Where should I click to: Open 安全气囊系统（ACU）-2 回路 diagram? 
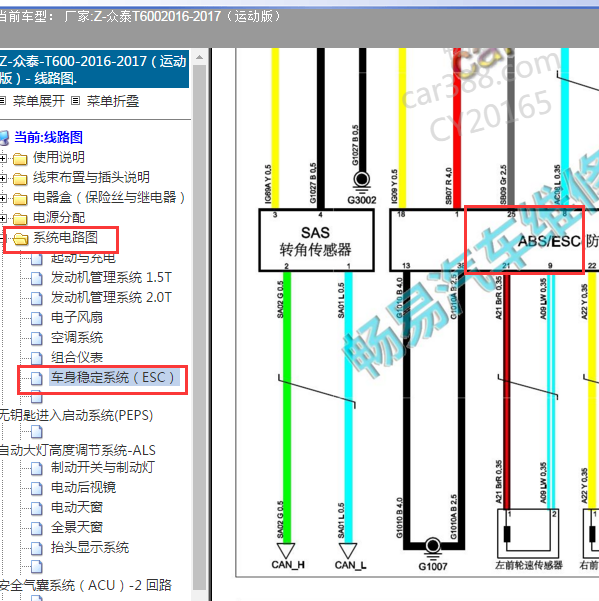pos(85,585)
